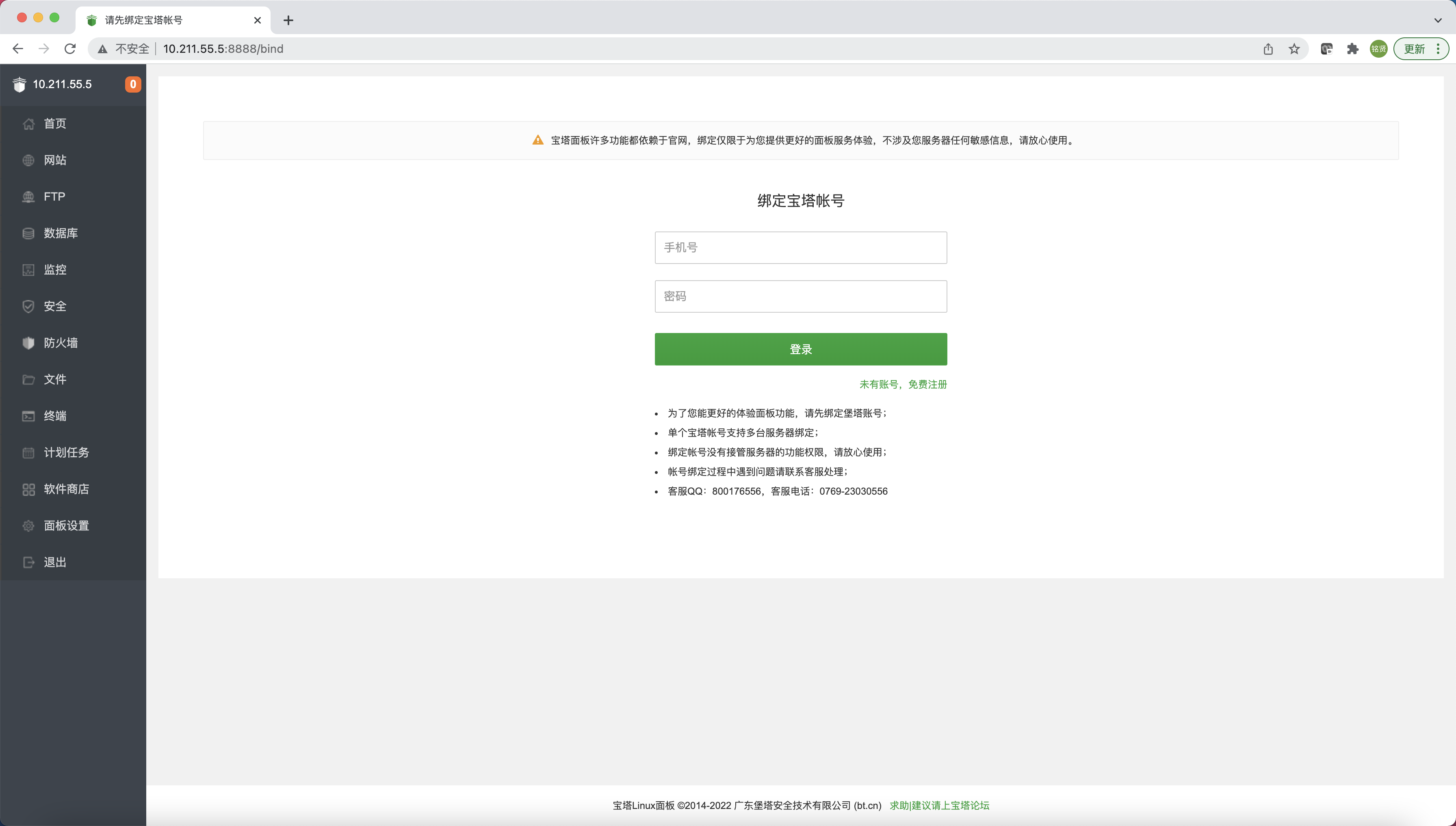This screenshot has height=826, width=1456.
Task: Click the 面板设置 gear icon
Action: (x=28, y=526)
